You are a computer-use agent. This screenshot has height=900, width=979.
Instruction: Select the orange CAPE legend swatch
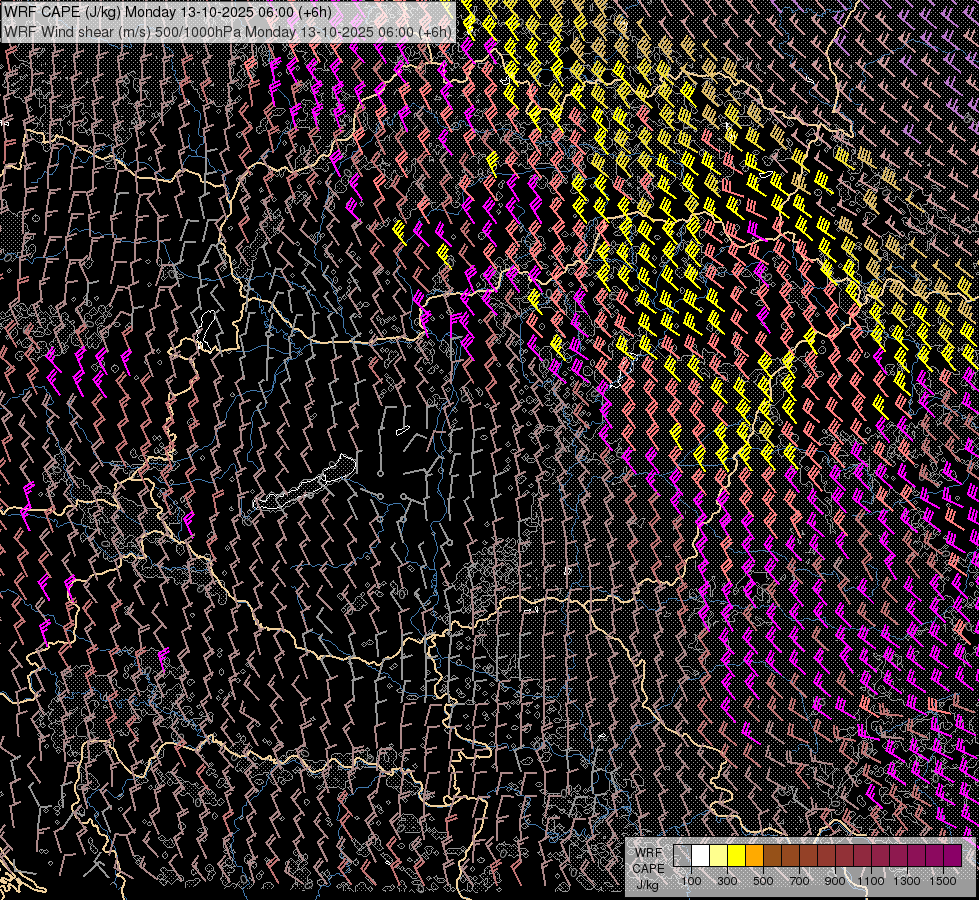click(x=754, y=856)
